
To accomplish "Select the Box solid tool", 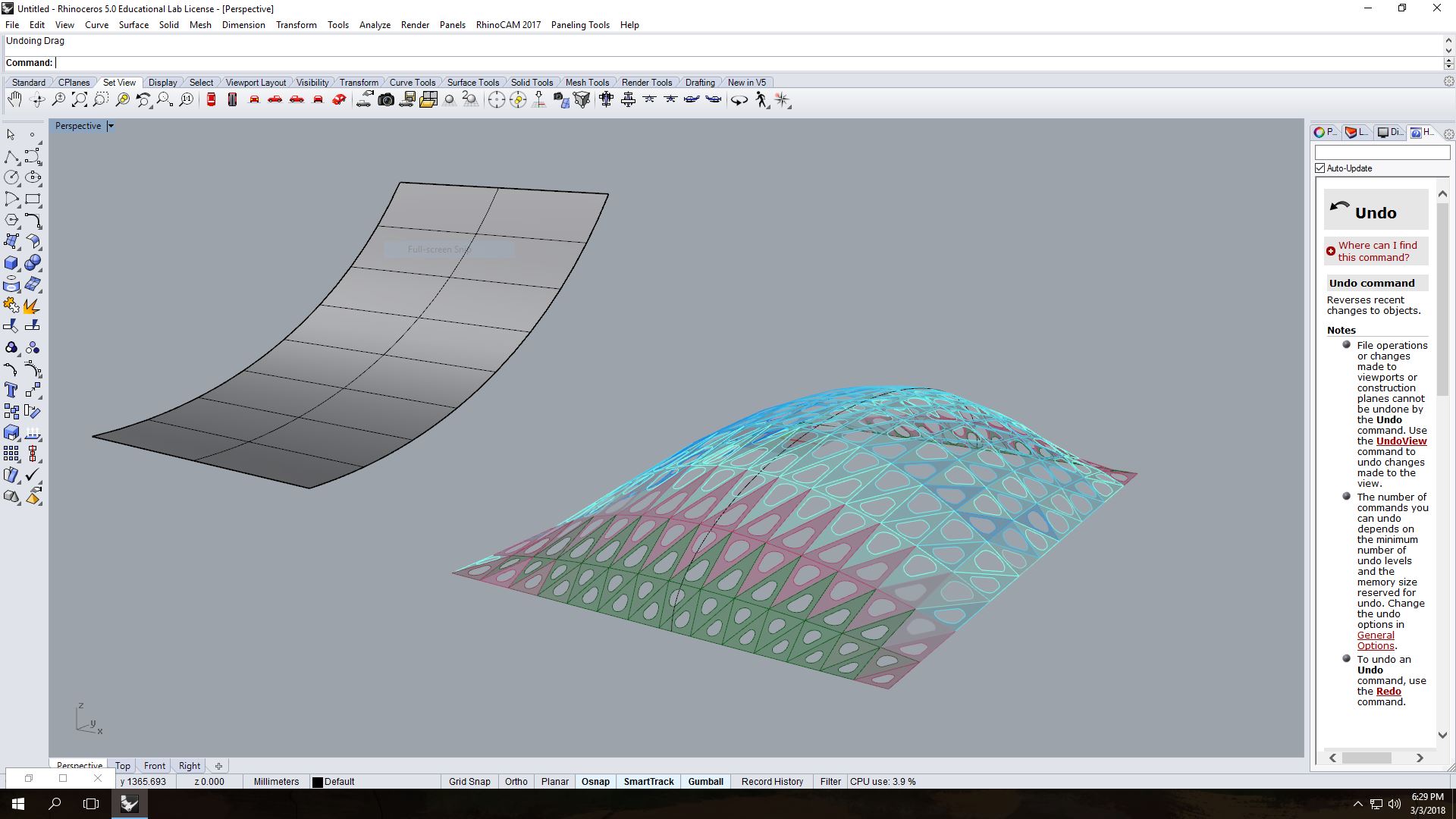I will pyautogui.click(x=11, y=263).
